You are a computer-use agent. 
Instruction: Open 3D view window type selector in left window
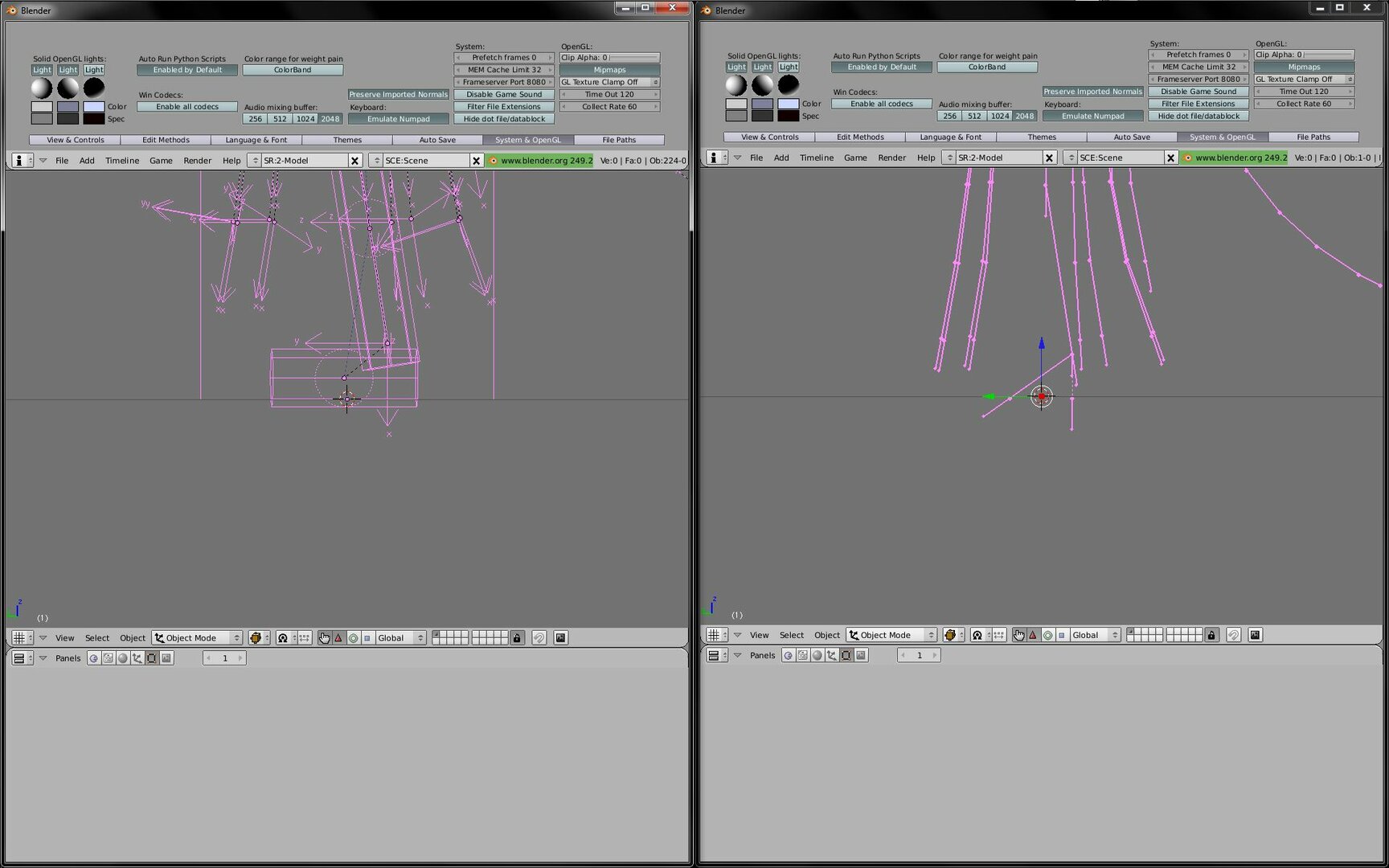tap(21, 637)
